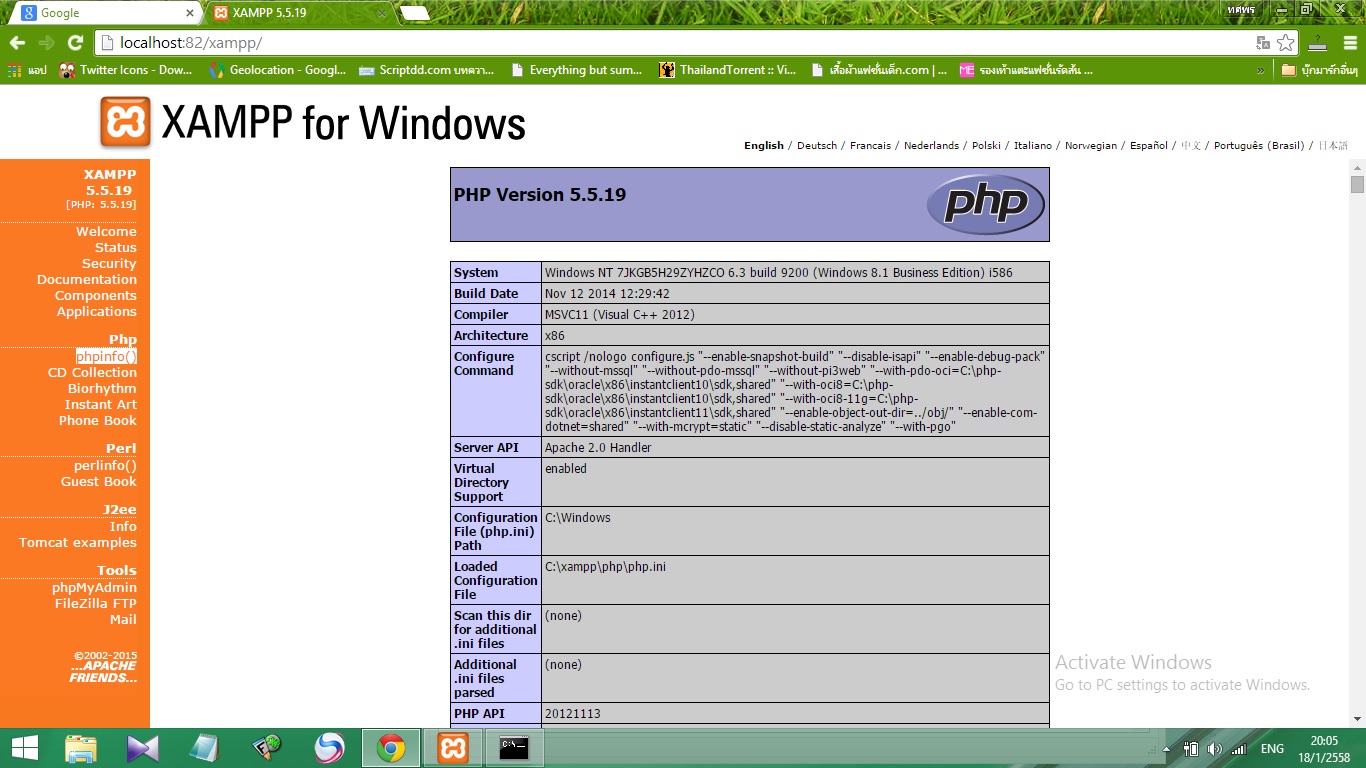Viewport: 1366px width, 768px height.
Task: Open ThailandTorrent bookmark
Action: point(728,70)
